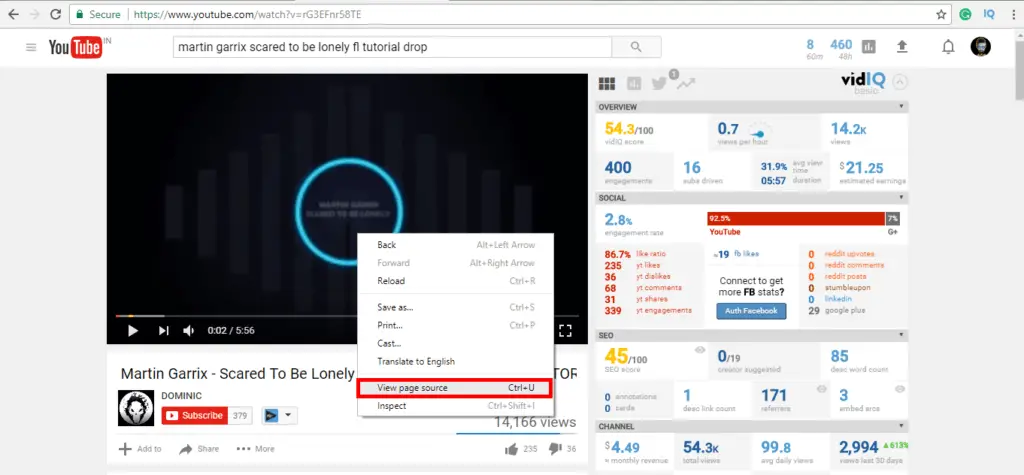Image resolution: width=1024 pixels, height=475 pixels.
Task: Click the red YouTube 92.5% traffic bar
Action: tap(795, 218)
